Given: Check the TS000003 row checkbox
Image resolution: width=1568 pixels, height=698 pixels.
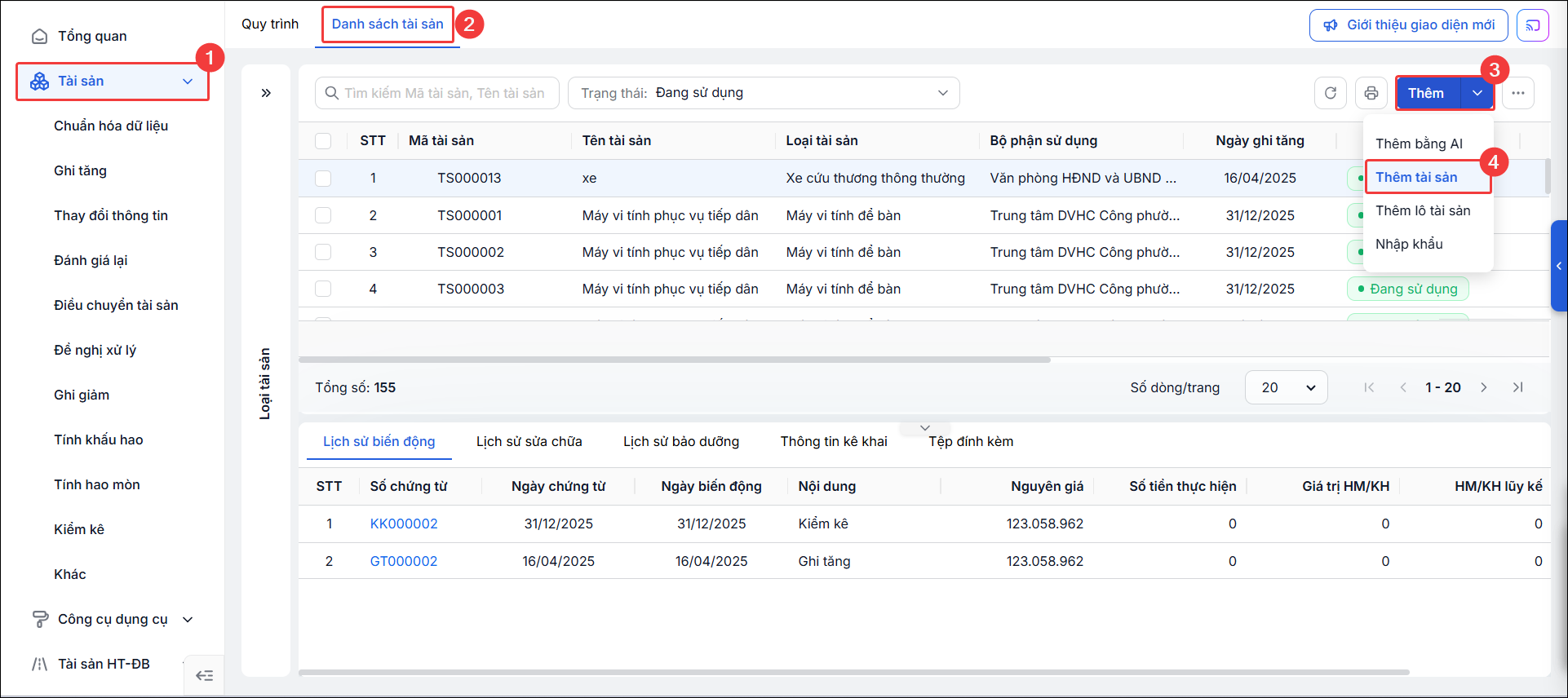Looking at the screenshot, I should tap(323, 289).
